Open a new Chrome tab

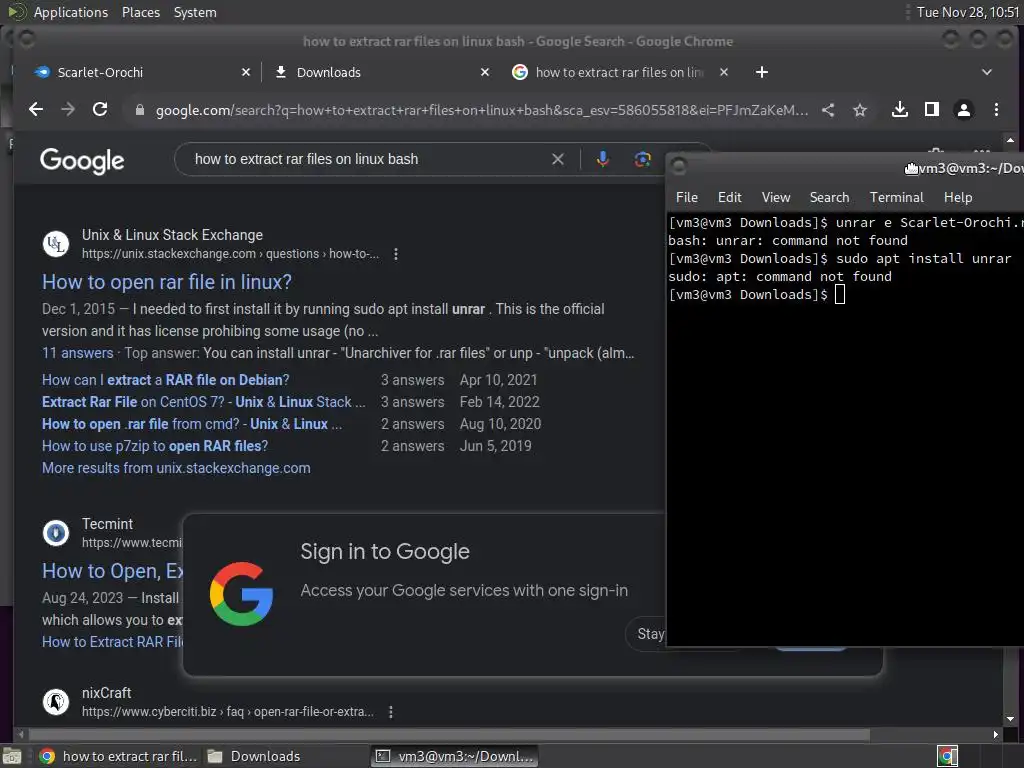761,72
